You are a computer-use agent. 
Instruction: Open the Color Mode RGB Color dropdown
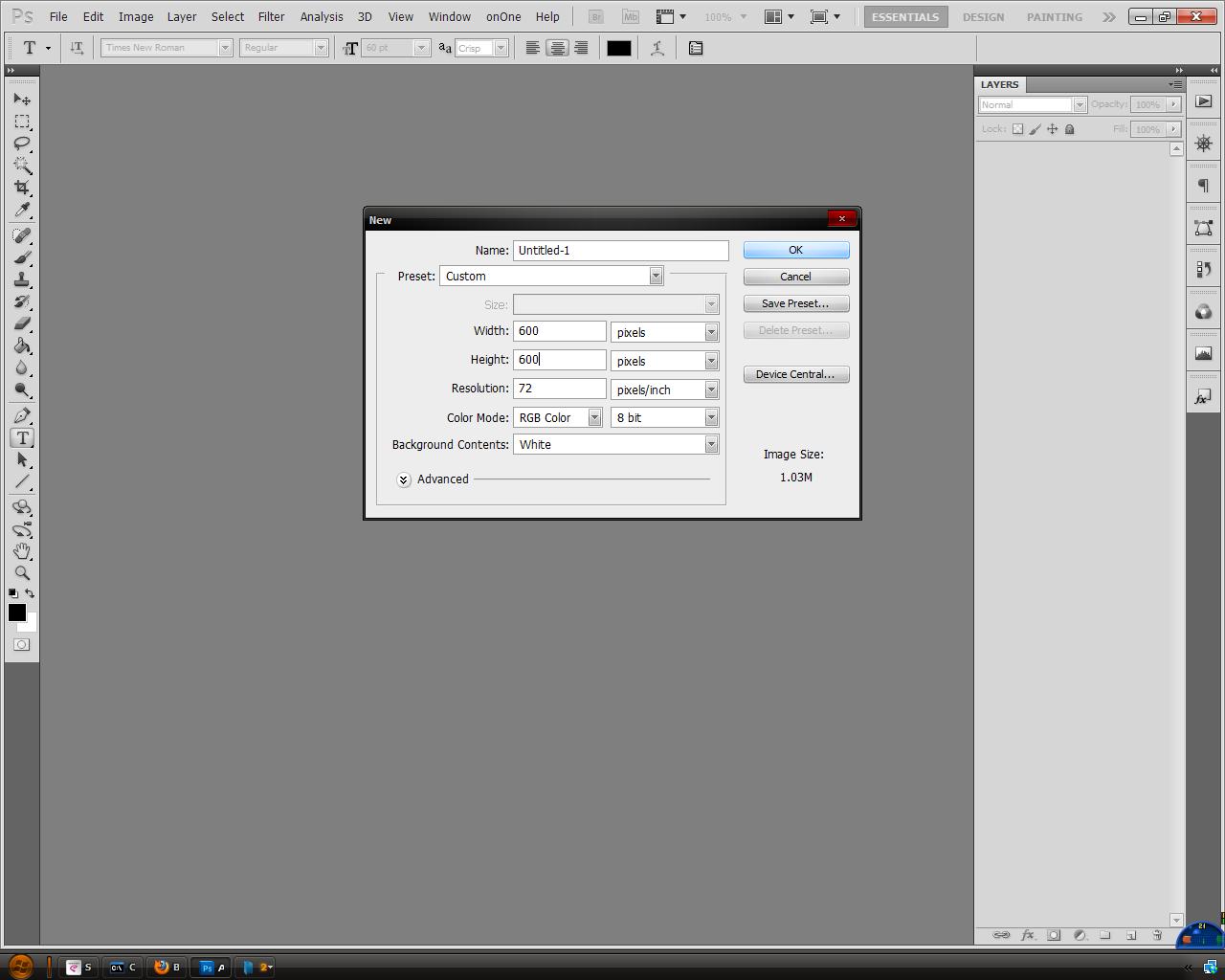558,417
